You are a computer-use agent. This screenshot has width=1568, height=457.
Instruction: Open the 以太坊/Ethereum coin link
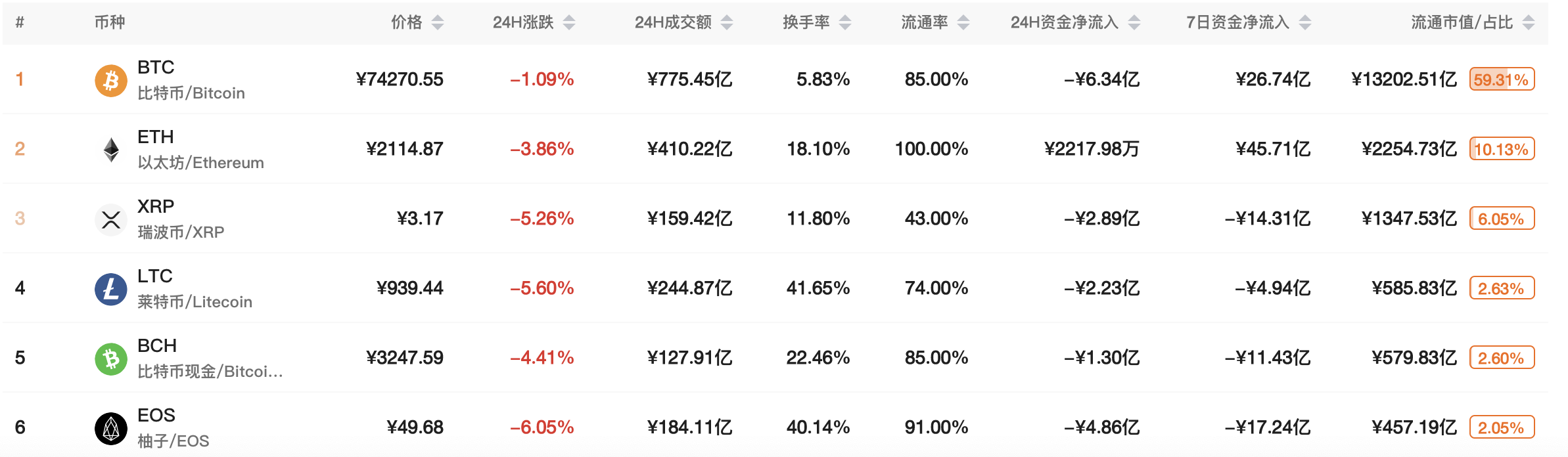coord(200,163)
